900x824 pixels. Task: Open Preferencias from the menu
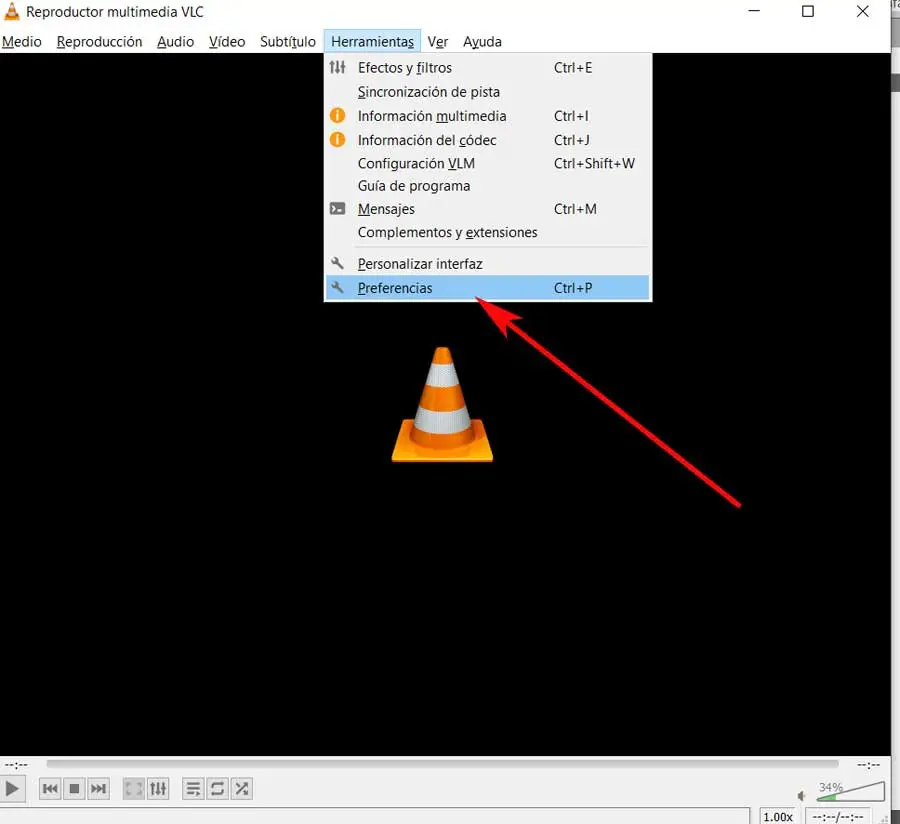point(488,288)
